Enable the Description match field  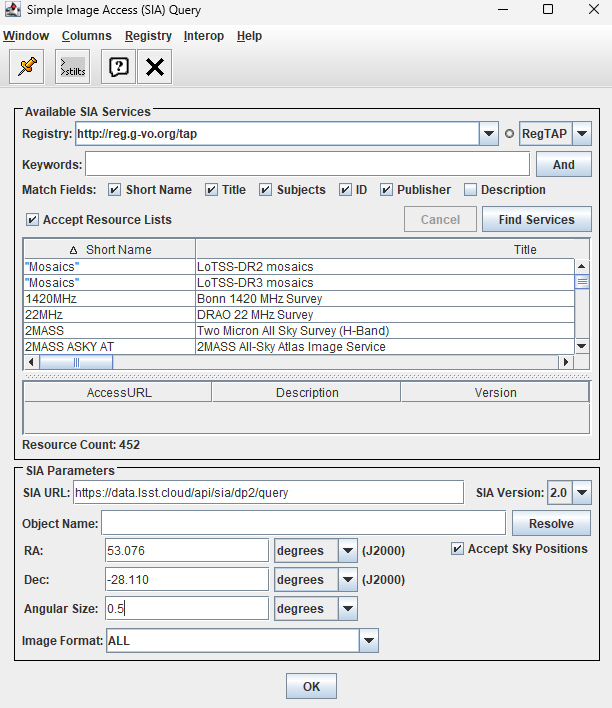[470, 190]
